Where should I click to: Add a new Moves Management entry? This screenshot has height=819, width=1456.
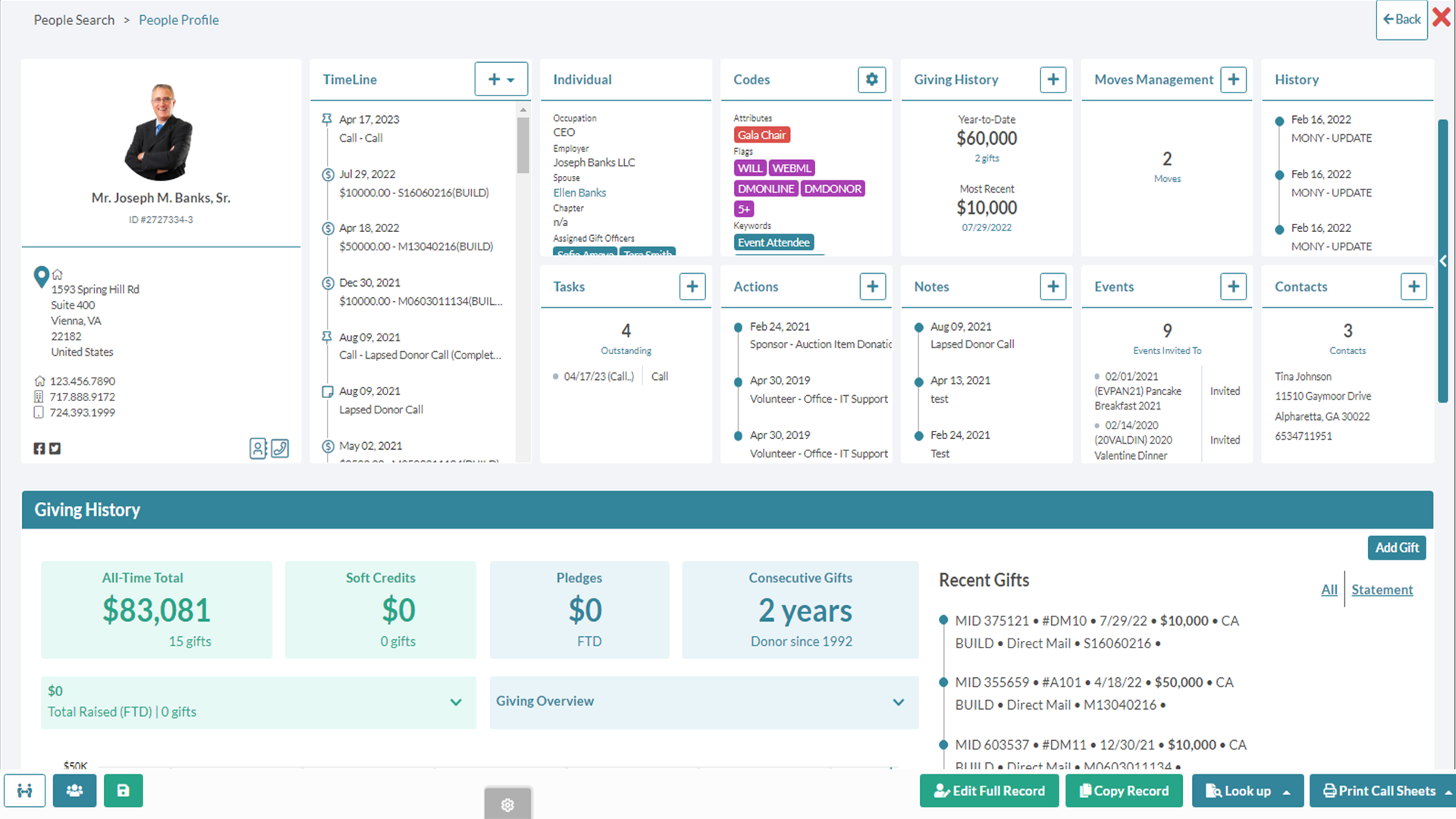1233,80
